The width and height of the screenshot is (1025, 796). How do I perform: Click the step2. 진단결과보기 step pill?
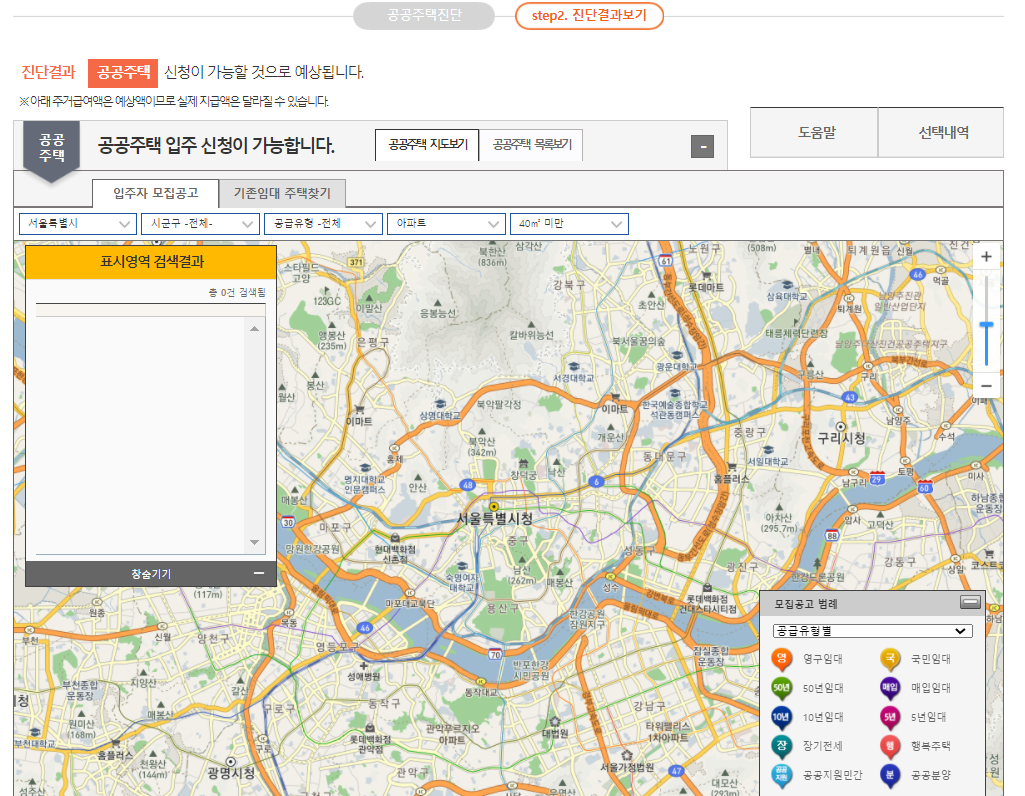tap(589, 16)
